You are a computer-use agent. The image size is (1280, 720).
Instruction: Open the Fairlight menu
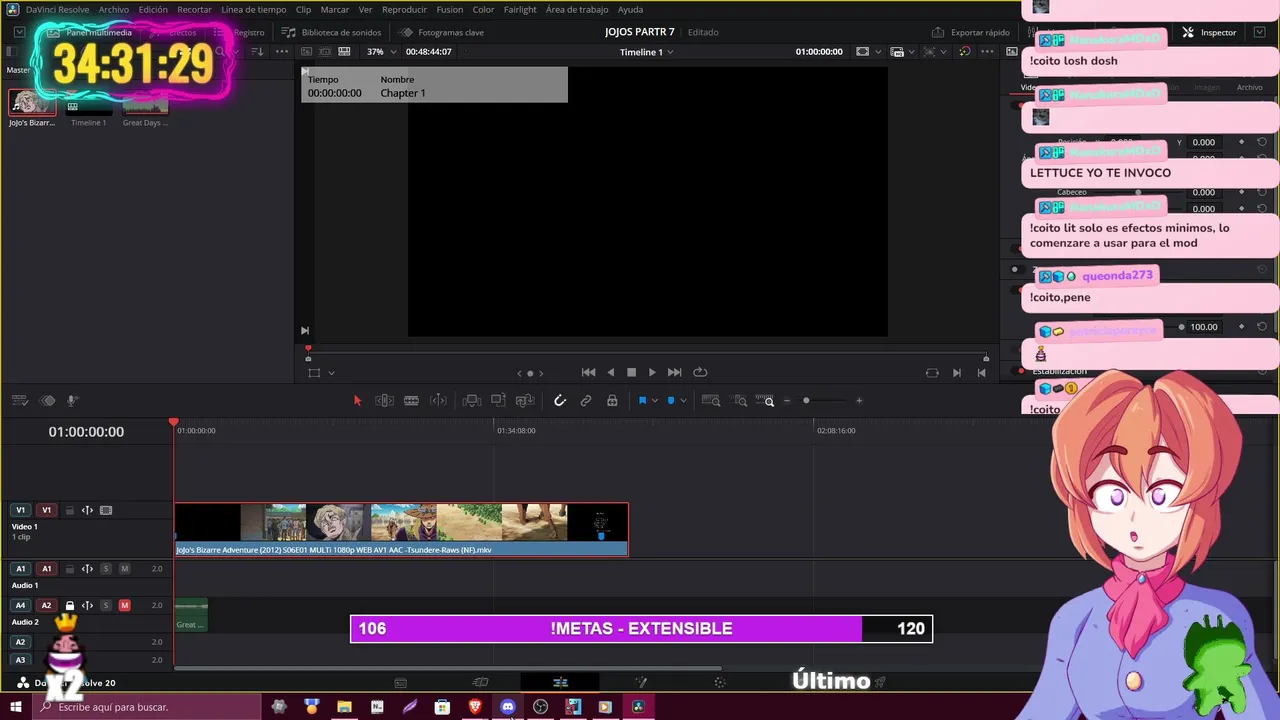click(520, 9)
